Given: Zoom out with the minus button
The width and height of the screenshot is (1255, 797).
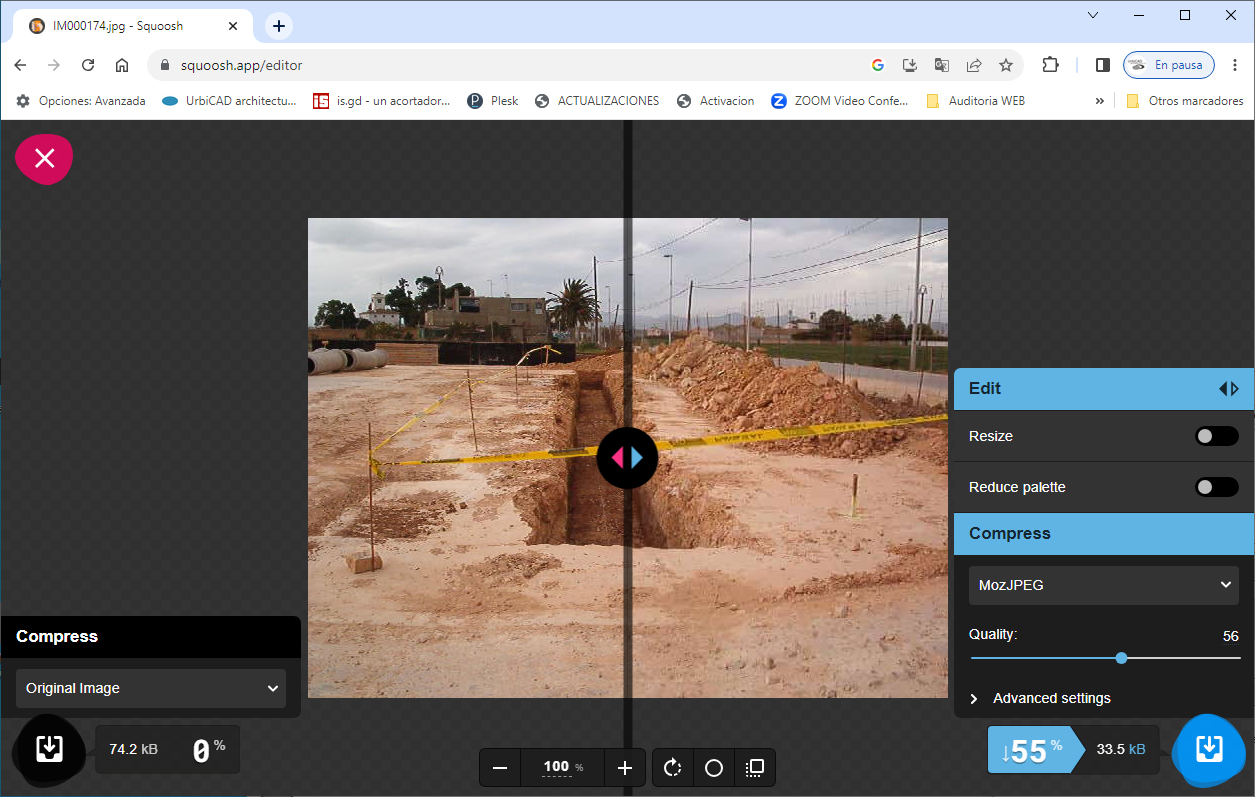Looking at the screenshot, I should pyautogui.click(x=500, y=768).
